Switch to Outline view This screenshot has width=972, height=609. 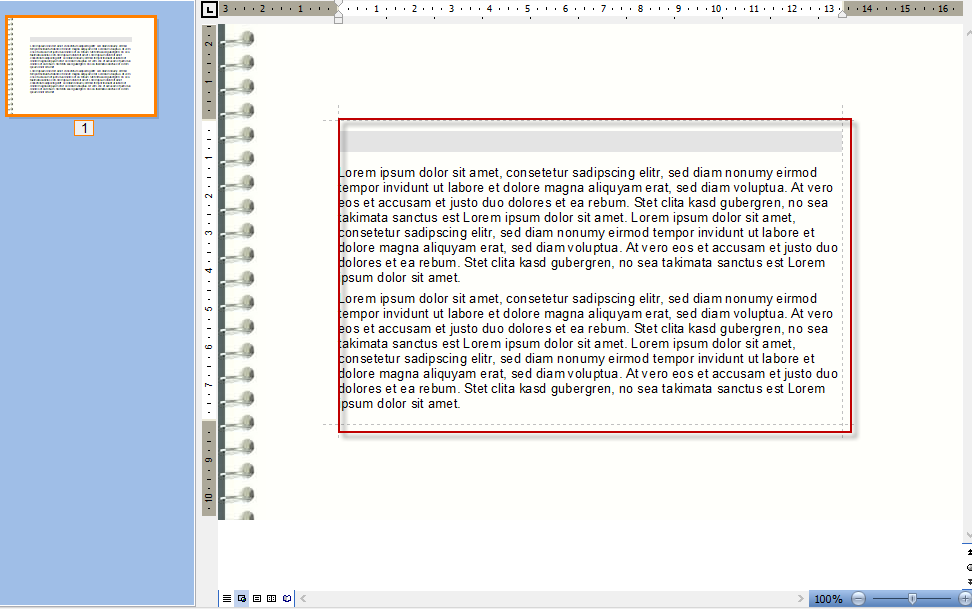click(x=272, y=598)
